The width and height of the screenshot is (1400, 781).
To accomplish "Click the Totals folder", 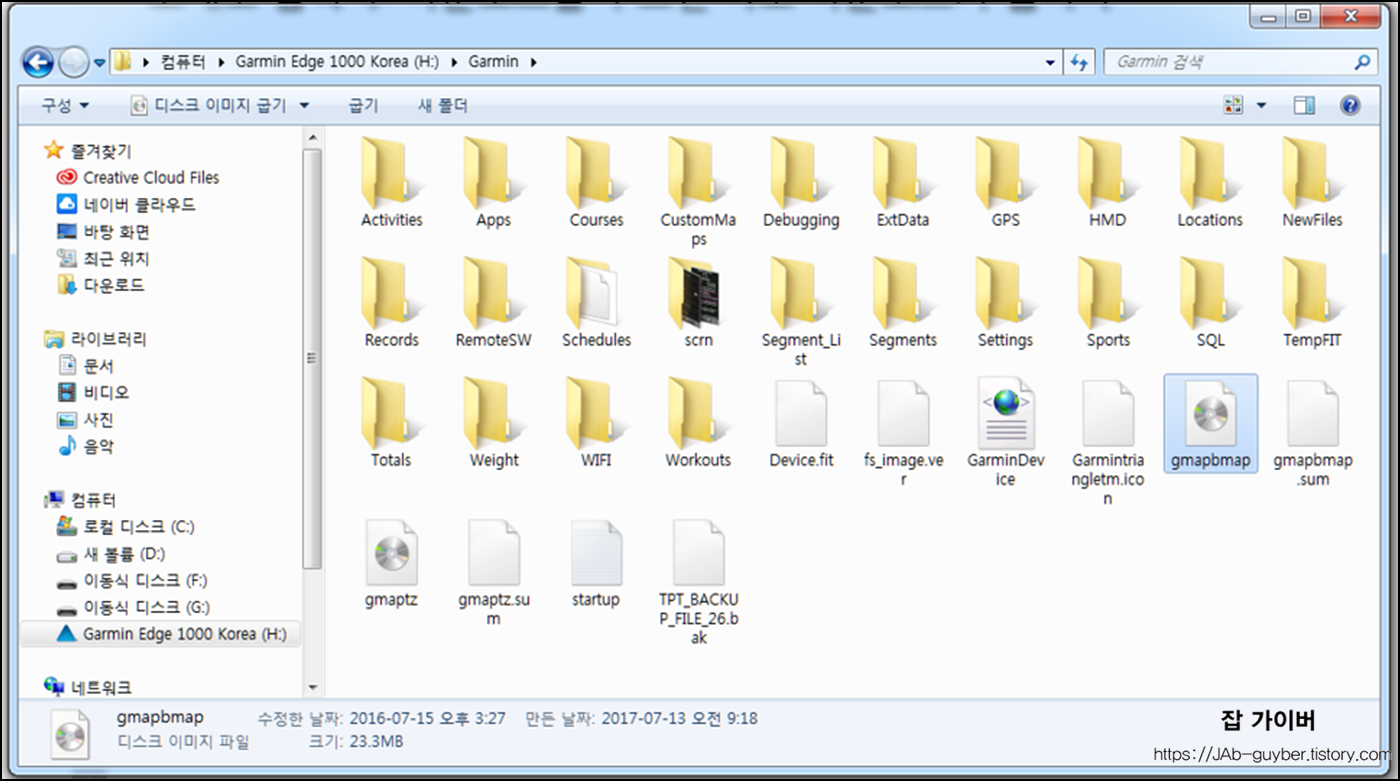I will coord(391,424).
